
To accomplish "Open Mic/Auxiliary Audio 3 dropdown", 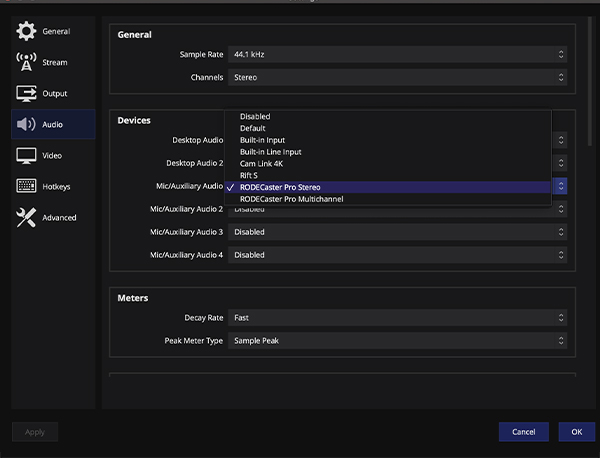I will click(398, 232).
